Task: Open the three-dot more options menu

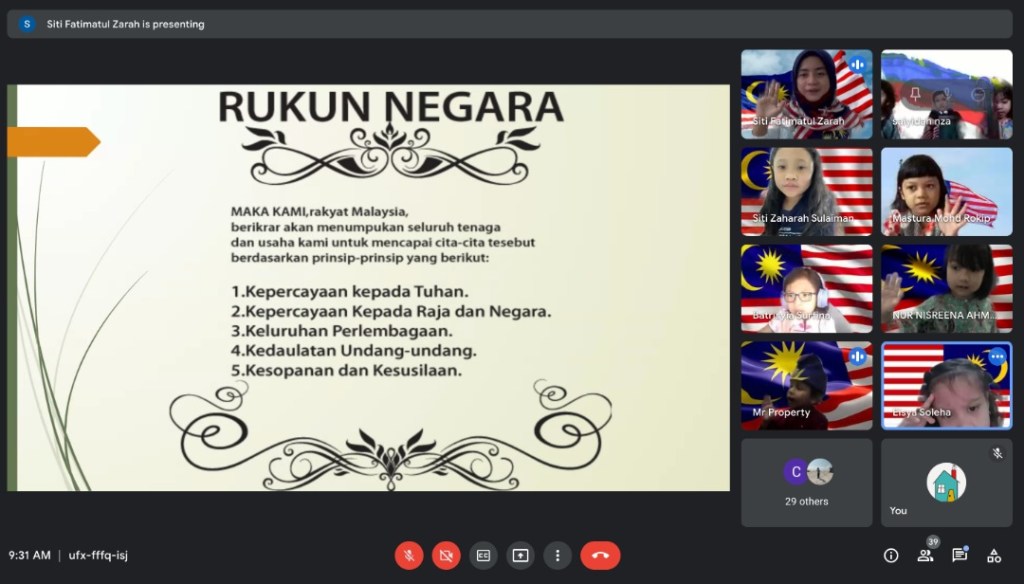Action: pos(557,555)
